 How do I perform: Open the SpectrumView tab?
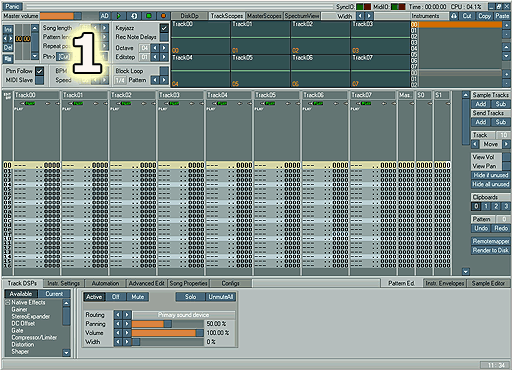[x=302, y=16]
